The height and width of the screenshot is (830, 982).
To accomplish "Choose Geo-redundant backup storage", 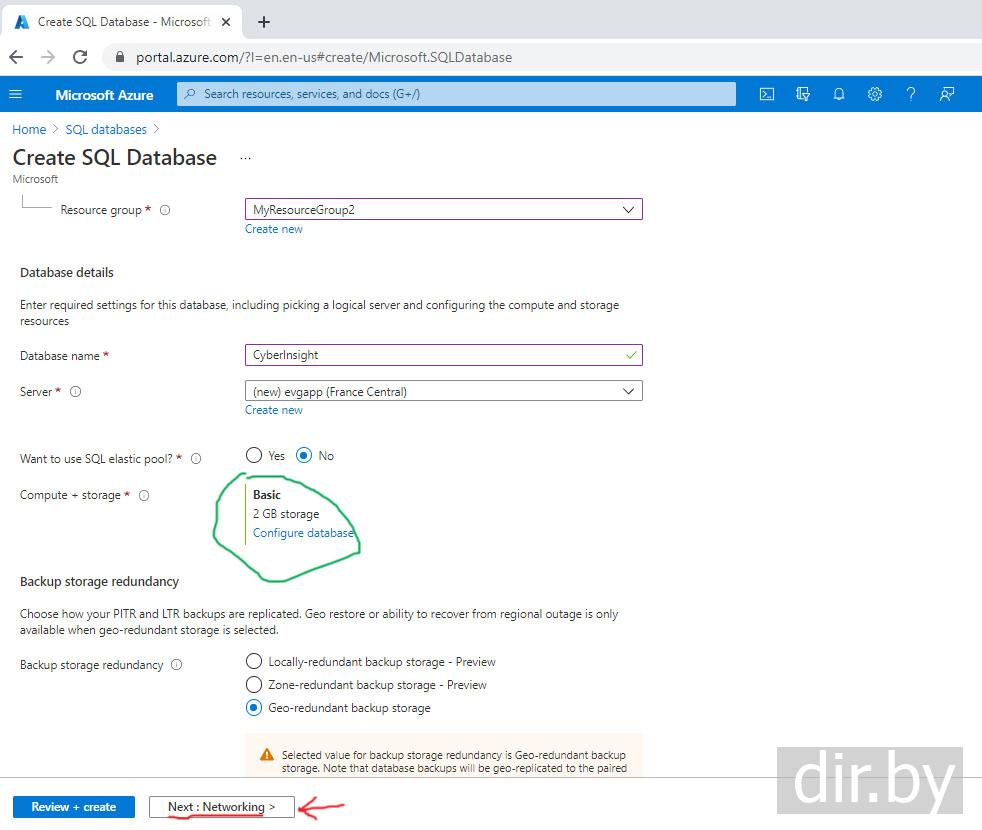I will 254,707.
